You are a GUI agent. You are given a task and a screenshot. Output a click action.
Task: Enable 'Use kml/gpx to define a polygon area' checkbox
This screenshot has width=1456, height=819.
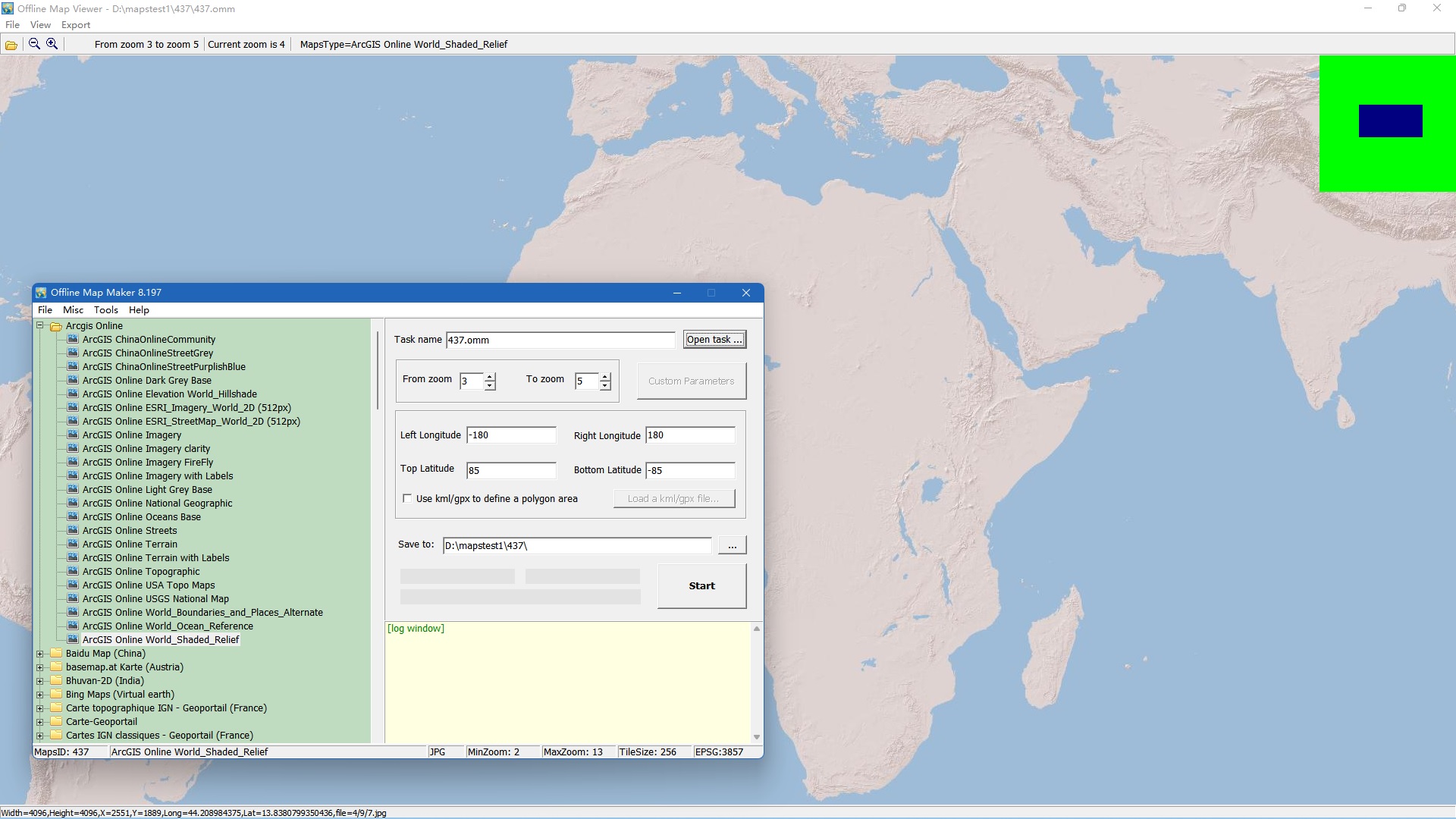(x=407, y=498)
